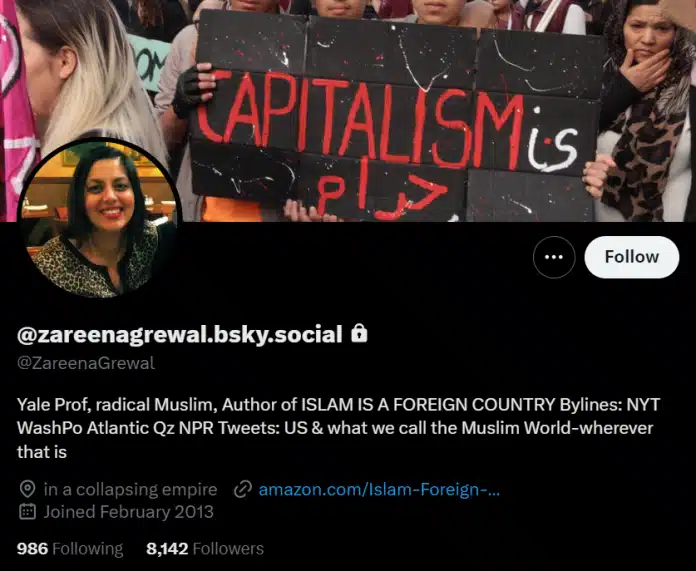The height and width of the screenshot is (571, 696).
Task: Click the Yale Prof bio text
Action: click(338, 428)
